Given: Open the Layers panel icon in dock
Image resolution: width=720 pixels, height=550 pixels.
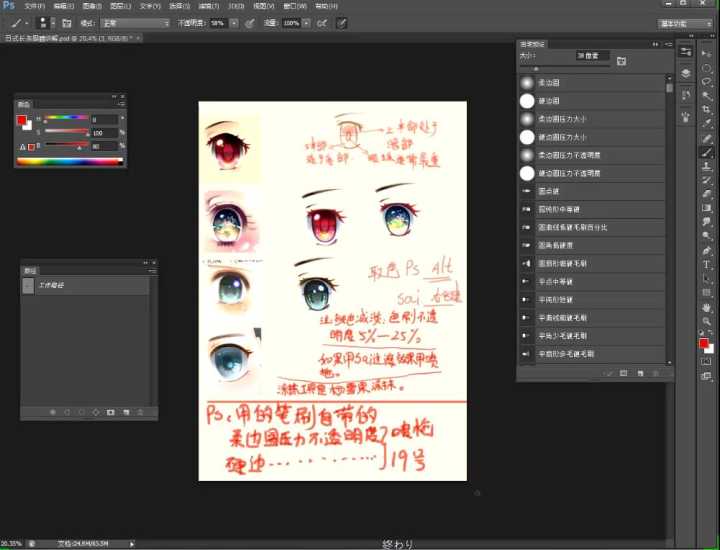Looking at the screenshot, I should [686, 73].
